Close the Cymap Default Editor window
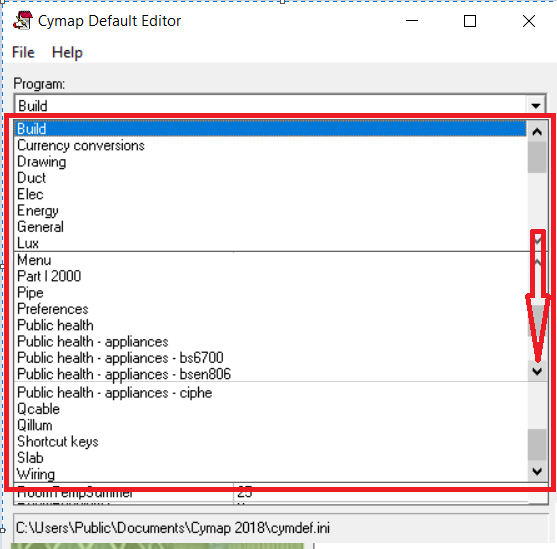The height and width of the screenshot is (549, 557). pyautogui.click(x=529, y=21)
